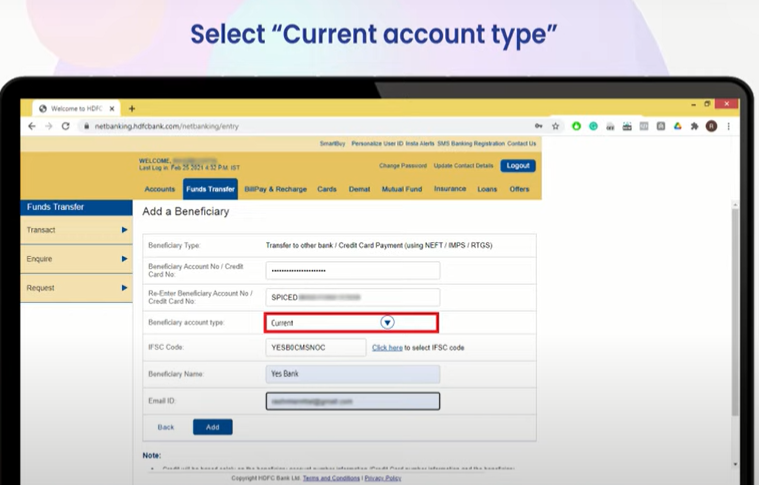Click the Update Contact Details link
759x485 pixels.
pos(463,166)
